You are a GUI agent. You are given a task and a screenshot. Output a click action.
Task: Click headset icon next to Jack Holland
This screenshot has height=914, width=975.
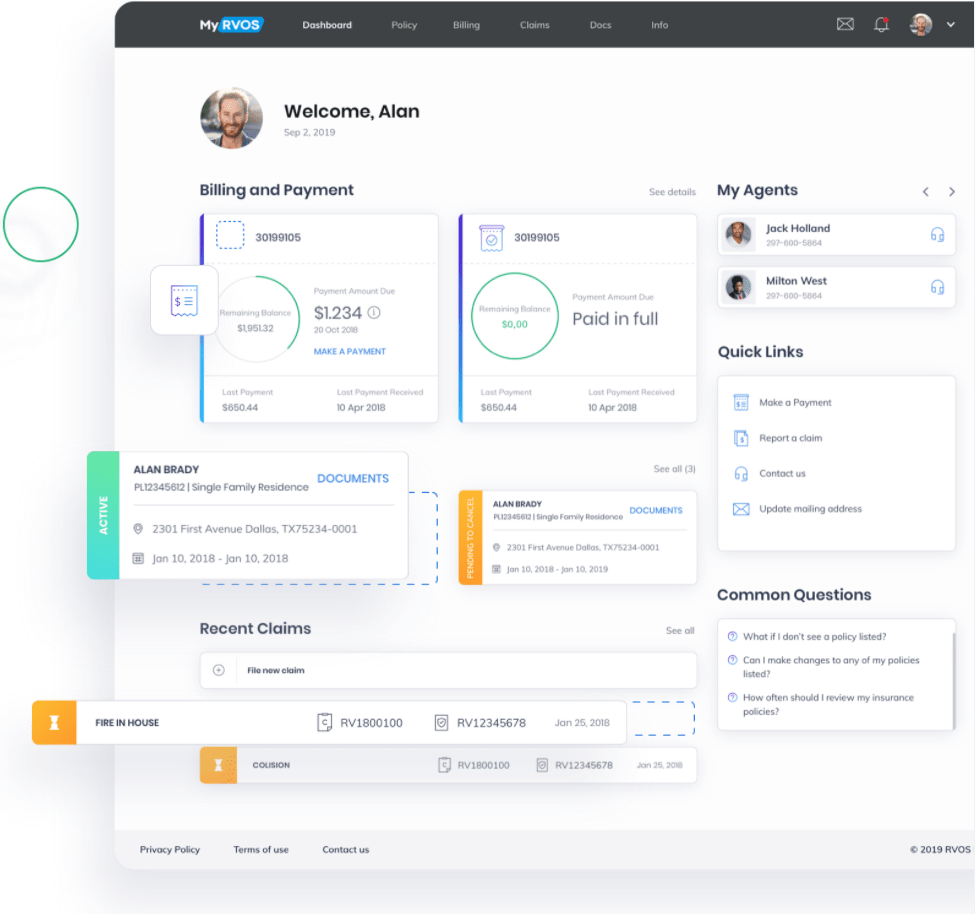[x=937, y=235]
